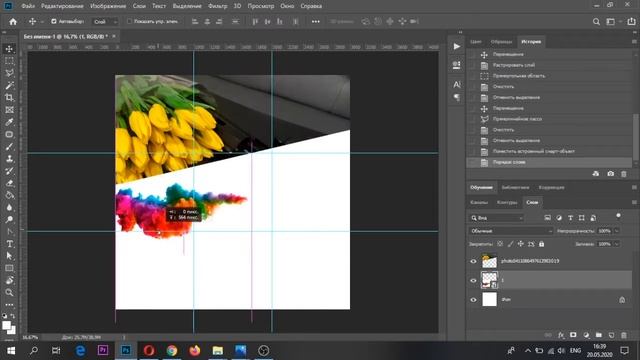This screenshot has width=640, height=360.
Task: Select the Path Selection tool
Action: coord(9,256)
